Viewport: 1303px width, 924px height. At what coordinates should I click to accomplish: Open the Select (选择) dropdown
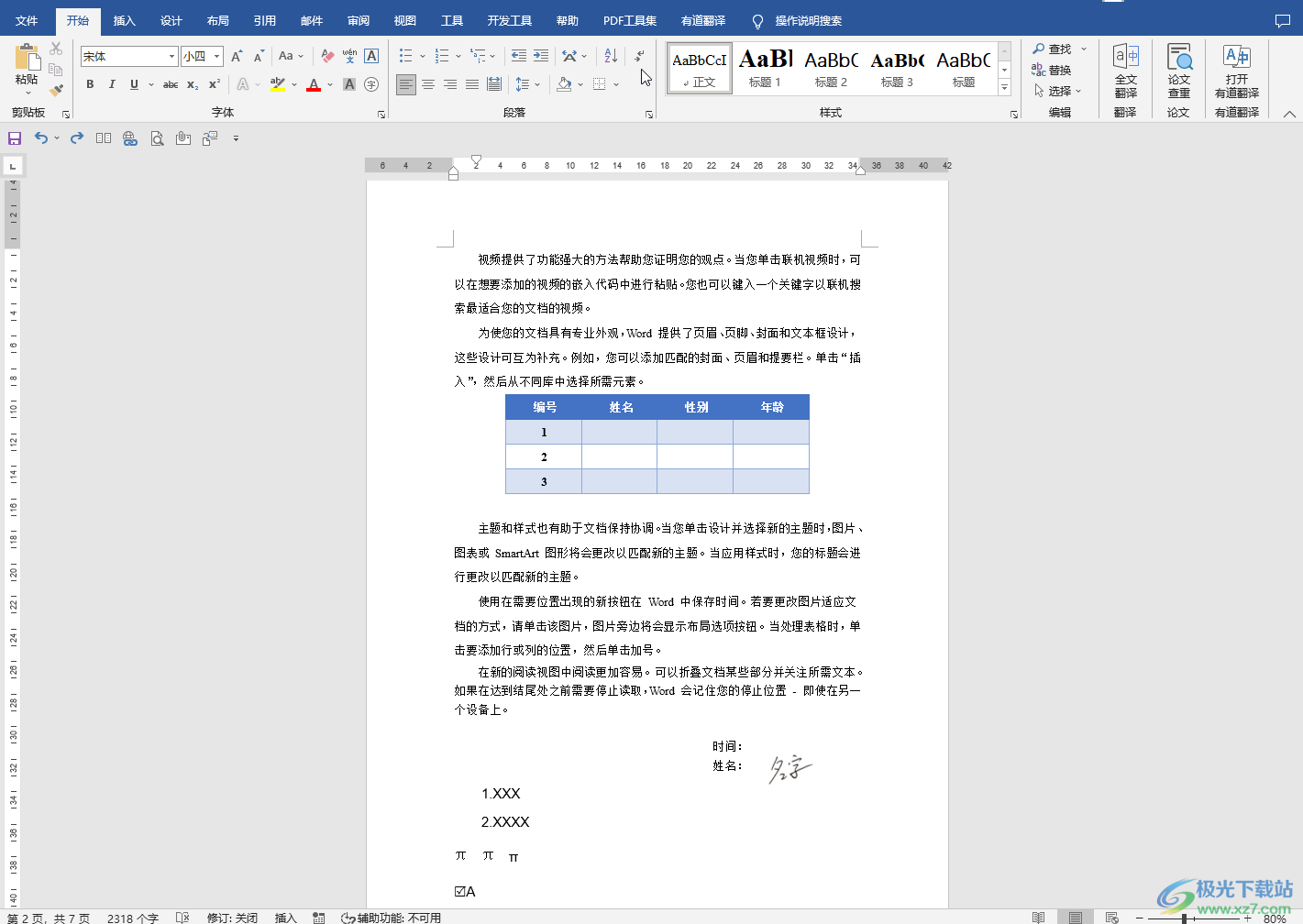click(x=1057, y=91)
